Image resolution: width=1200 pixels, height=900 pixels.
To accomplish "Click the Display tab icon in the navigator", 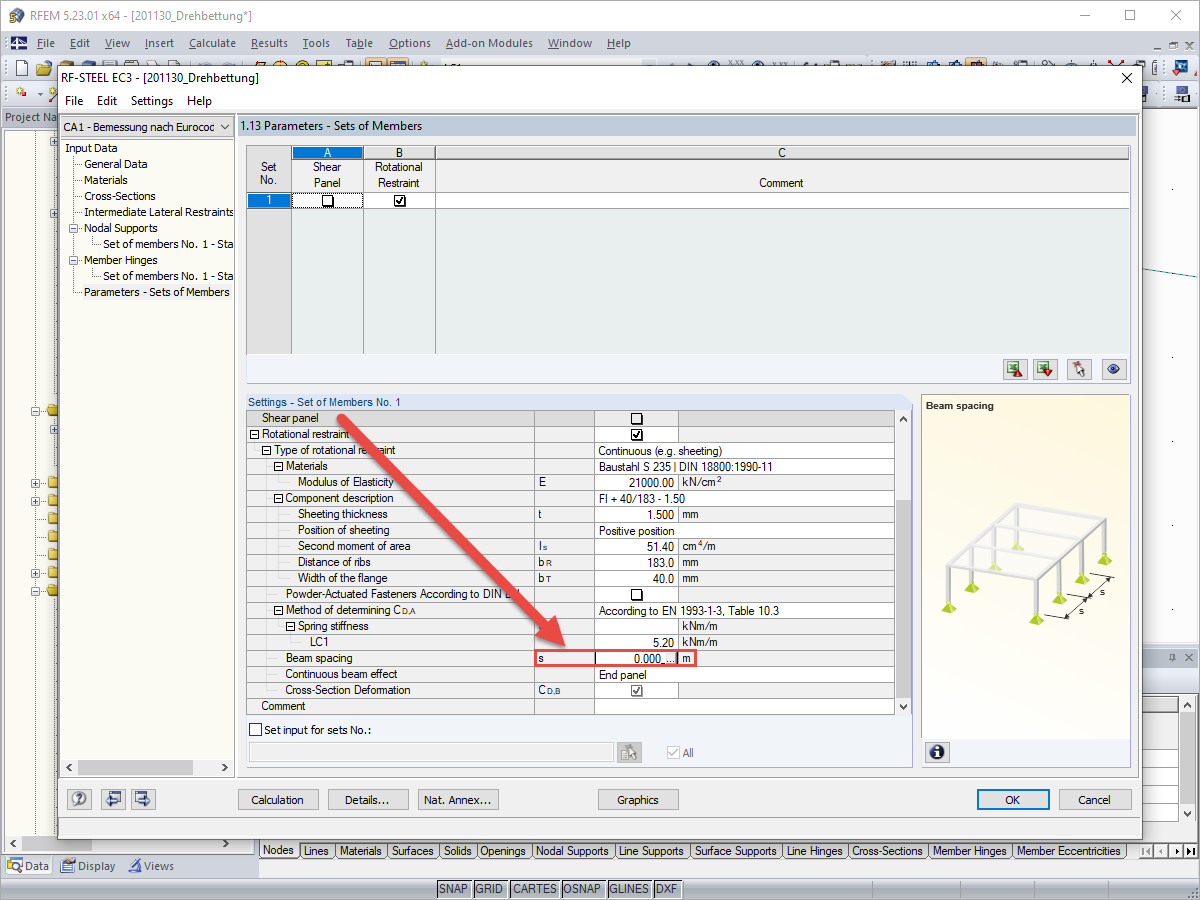I will coord(67,866).
